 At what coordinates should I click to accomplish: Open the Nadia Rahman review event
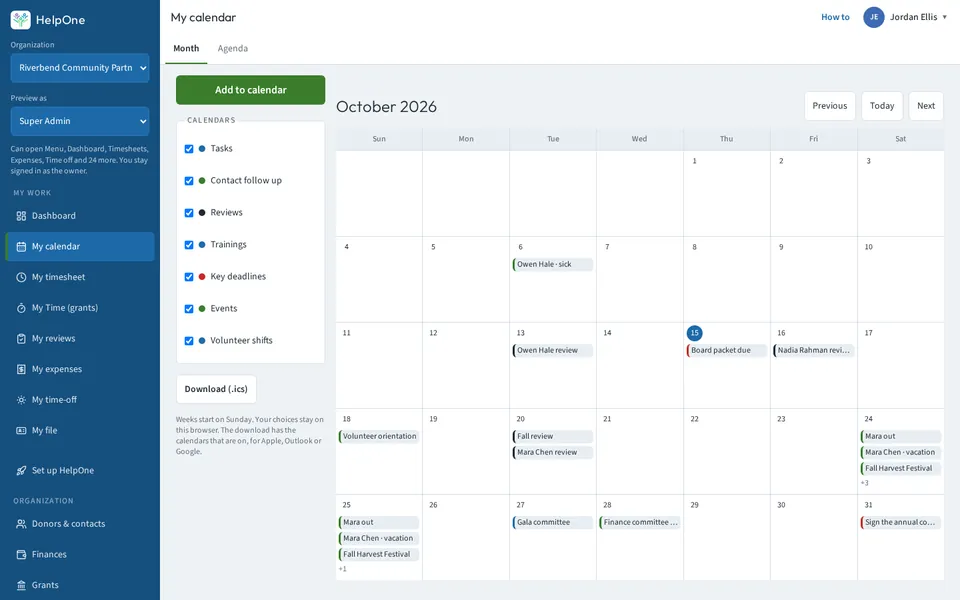(814, 350)
